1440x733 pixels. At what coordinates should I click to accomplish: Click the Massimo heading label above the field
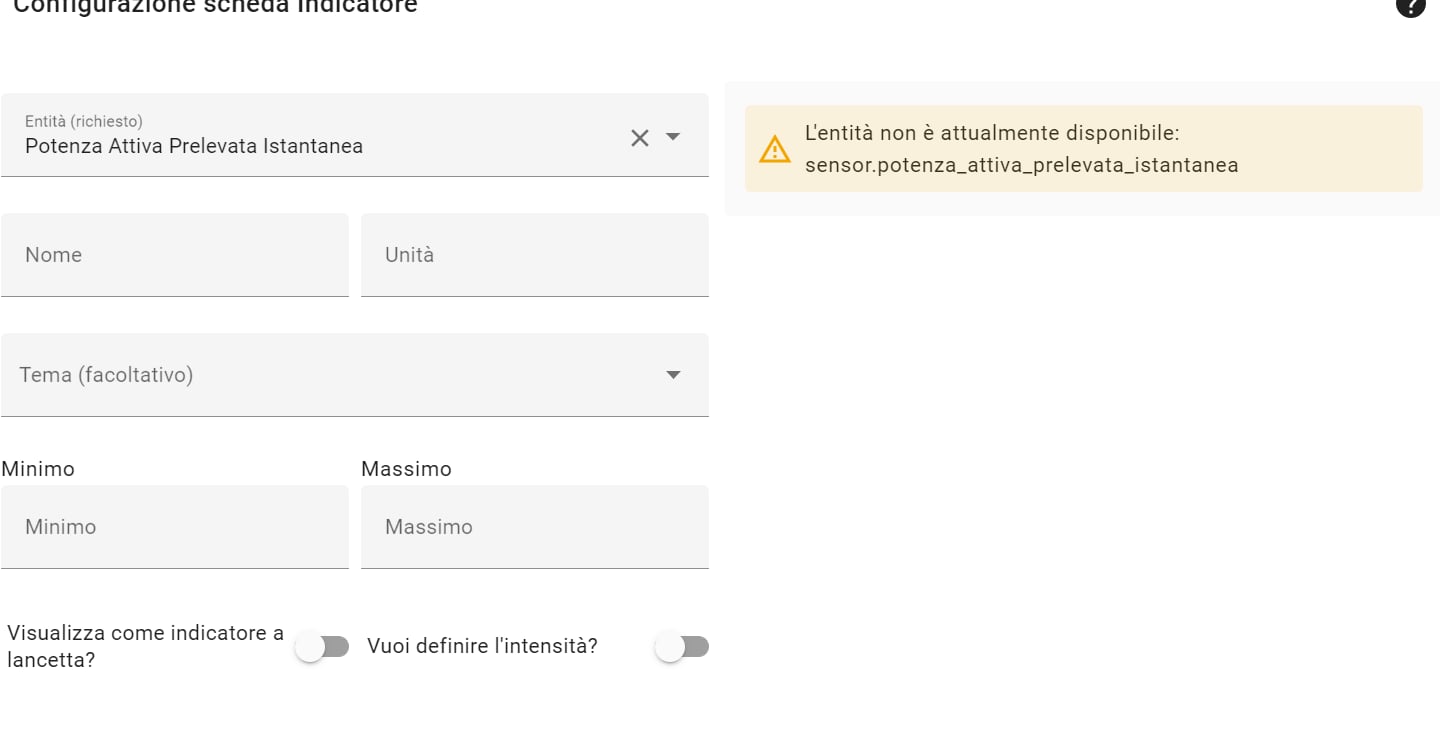click(x=406, y=469)
